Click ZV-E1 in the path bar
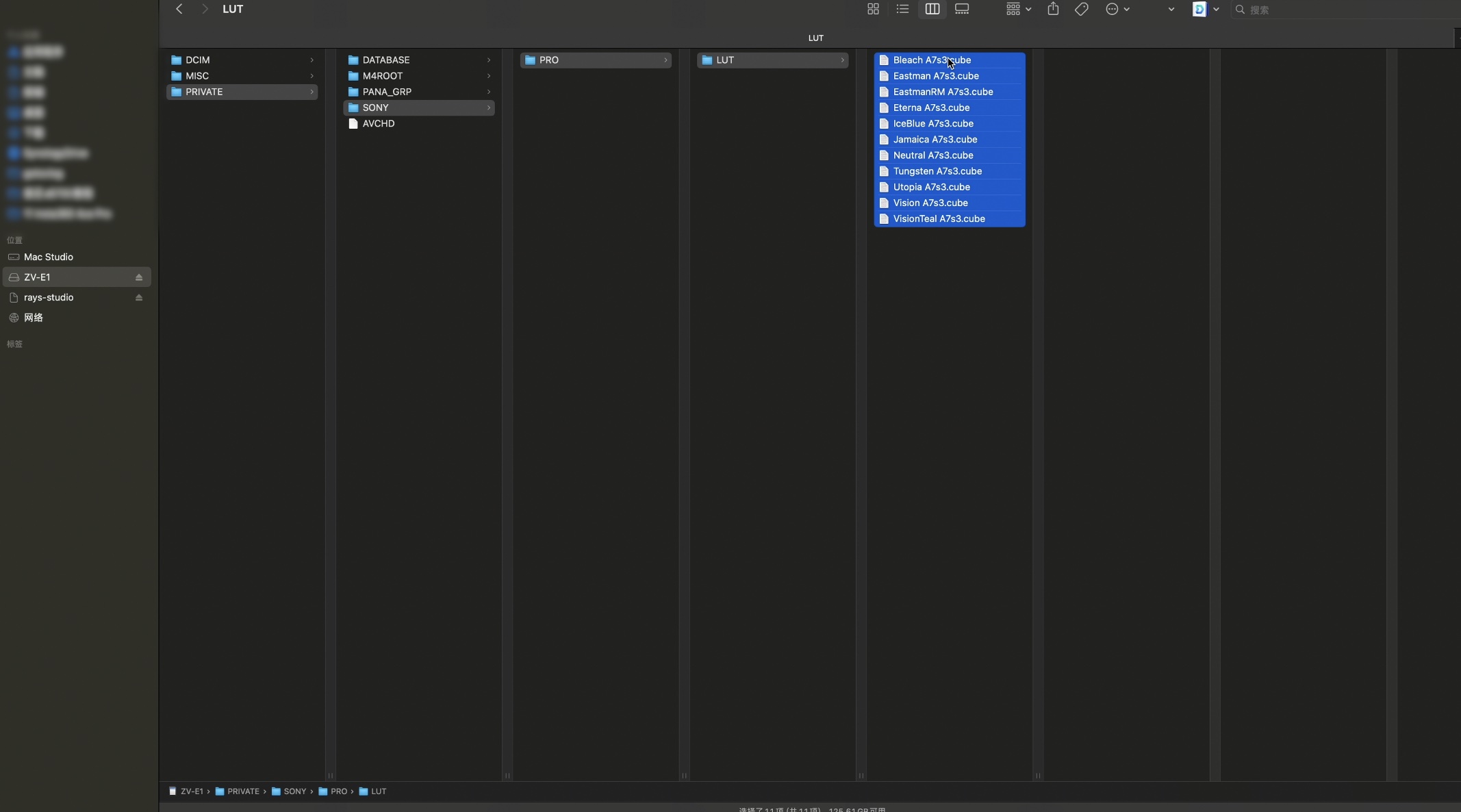Image resolution: width=1461 pixels, height=812 pixels. tap(186, 791)
